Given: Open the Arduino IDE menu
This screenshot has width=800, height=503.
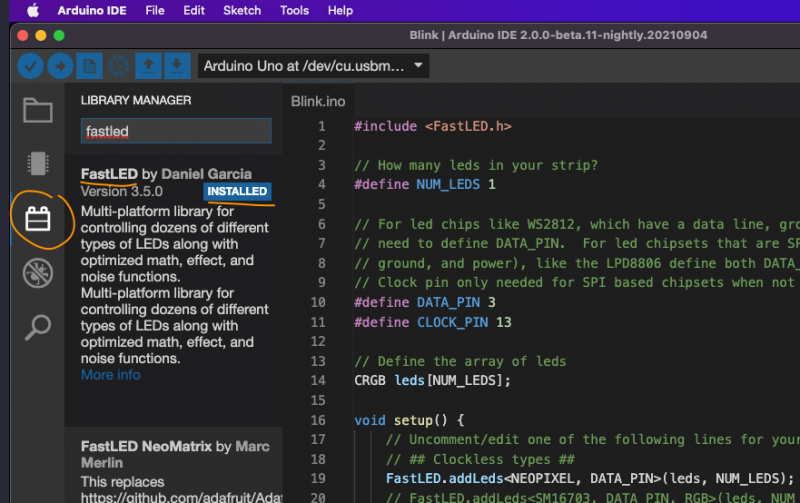Looking at the screenshot, I should (x=92, y=10).
